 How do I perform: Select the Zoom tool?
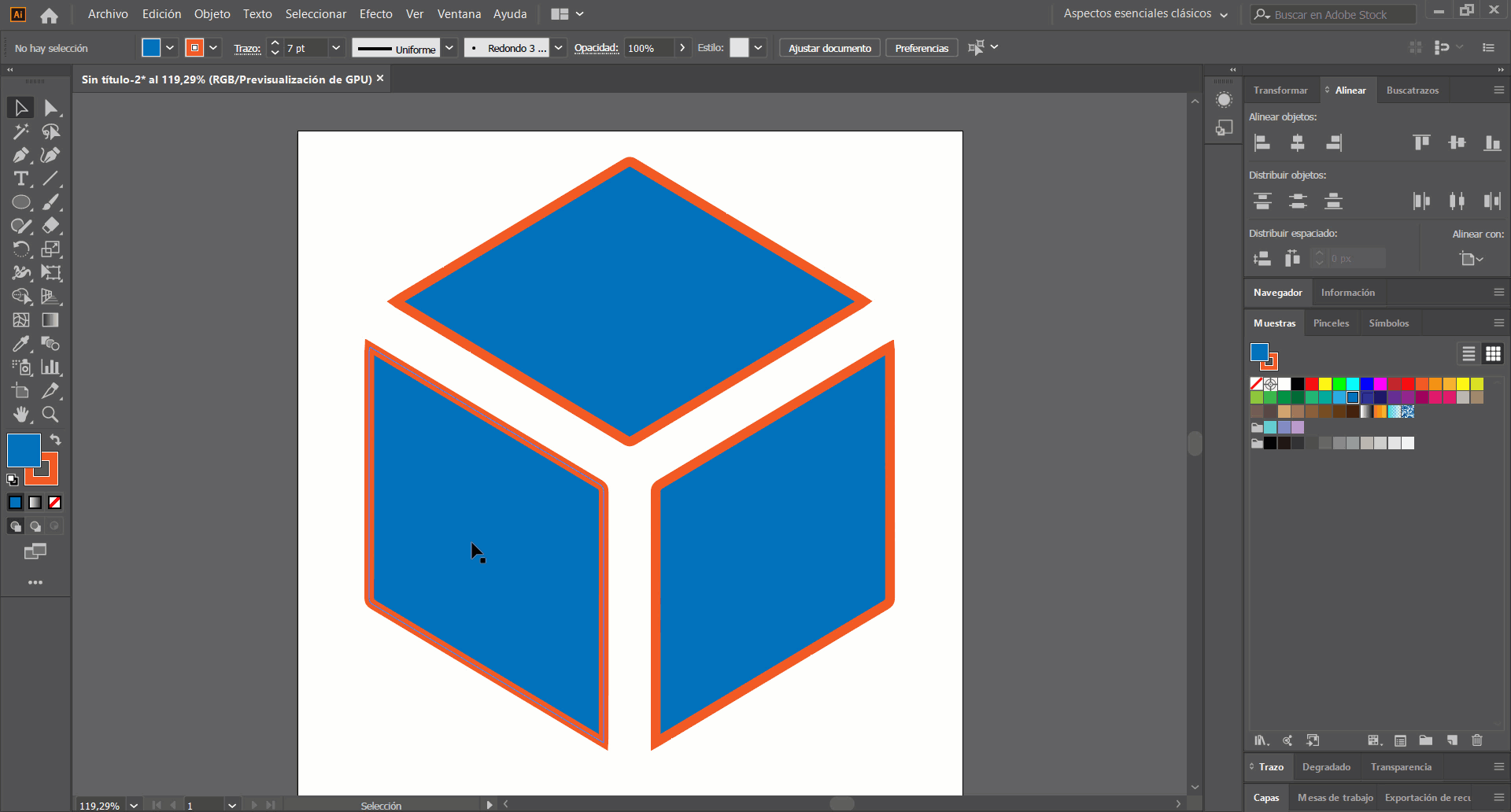click(x=50, y=415)
